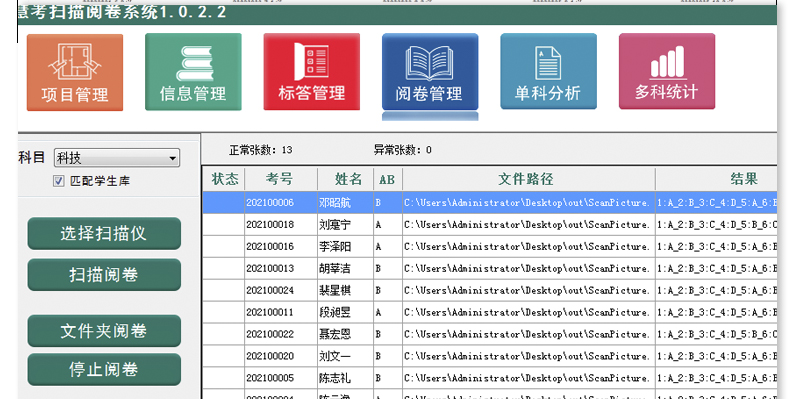Viewport: 790px width, 399px height.
Task: Click the AB value in row 202100013
Action: 378,269
